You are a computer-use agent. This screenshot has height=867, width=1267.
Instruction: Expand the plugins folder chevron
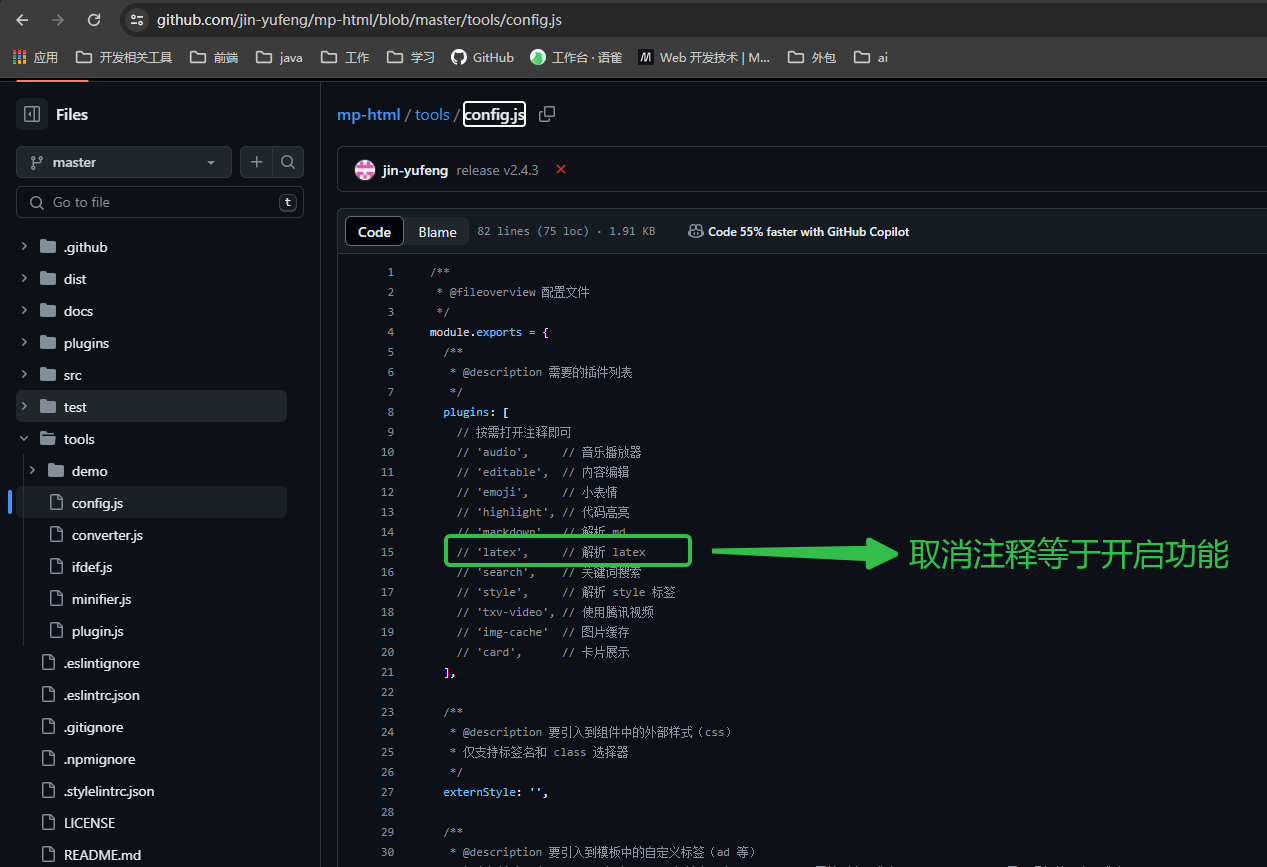point(24,343)
